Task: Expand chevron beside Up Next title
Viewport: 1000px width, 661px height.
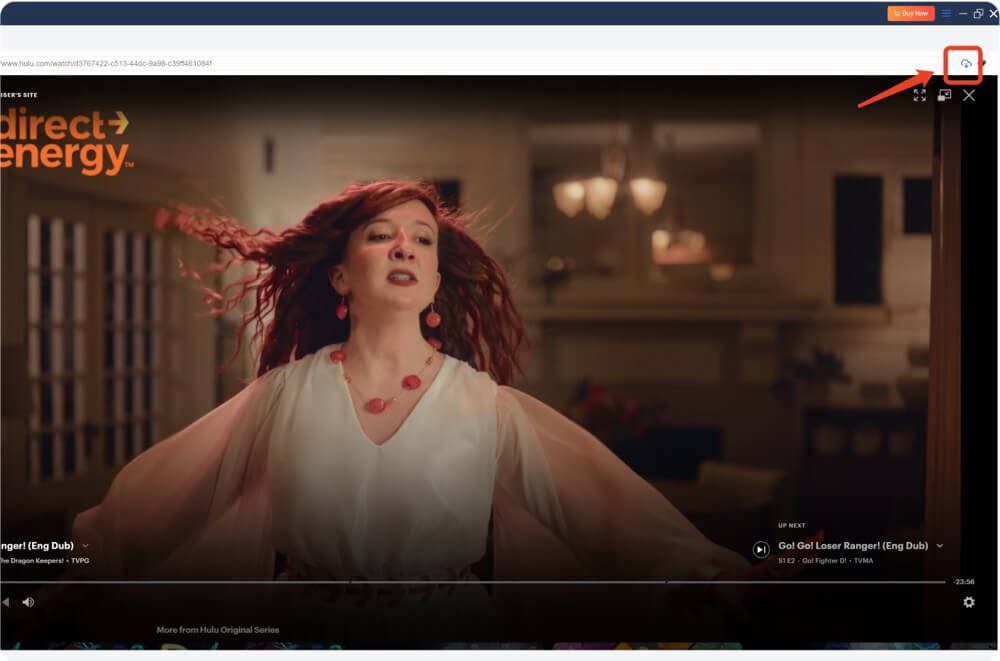Action: pos(939,546)
